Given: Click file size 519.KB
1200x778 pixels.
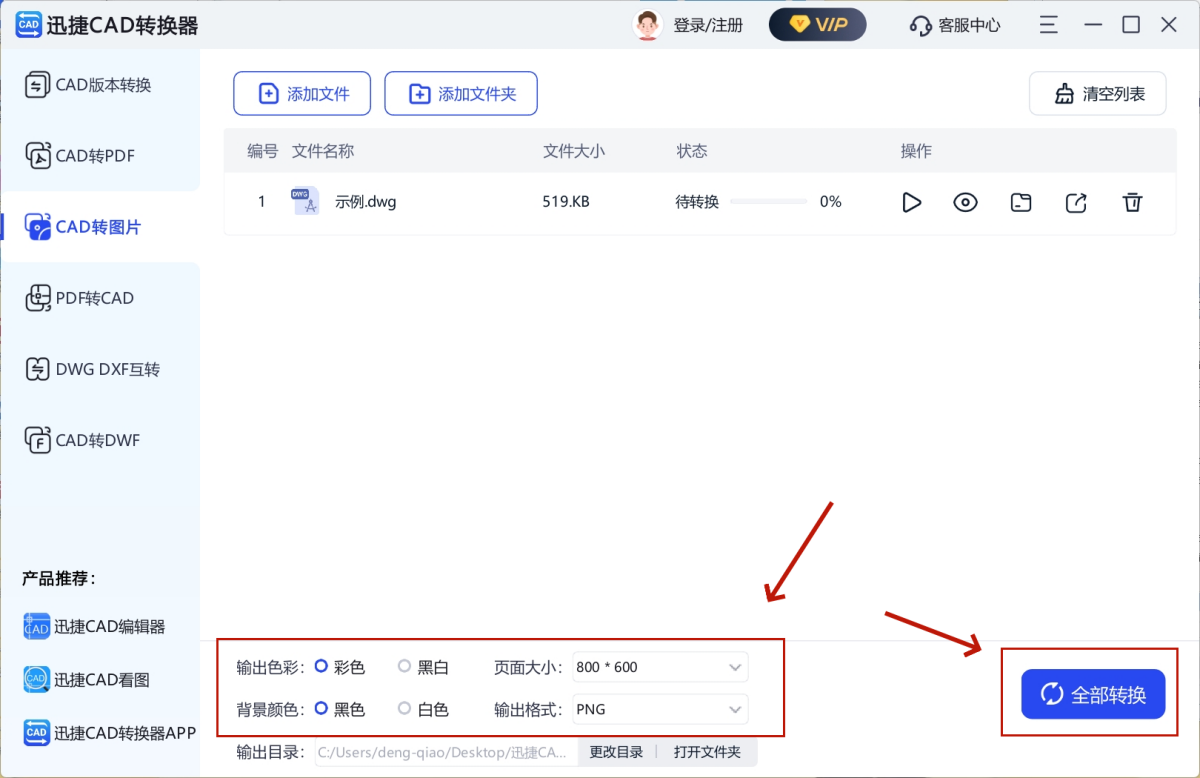Looking at the screenshot, I should click(x=566, y=202).
